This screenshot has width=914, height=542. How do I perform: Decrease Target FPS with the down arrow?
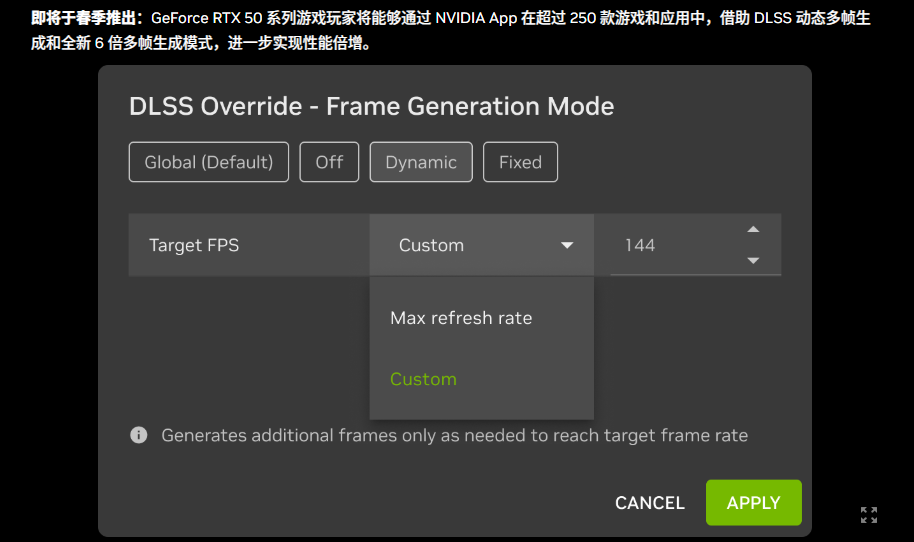753,261
